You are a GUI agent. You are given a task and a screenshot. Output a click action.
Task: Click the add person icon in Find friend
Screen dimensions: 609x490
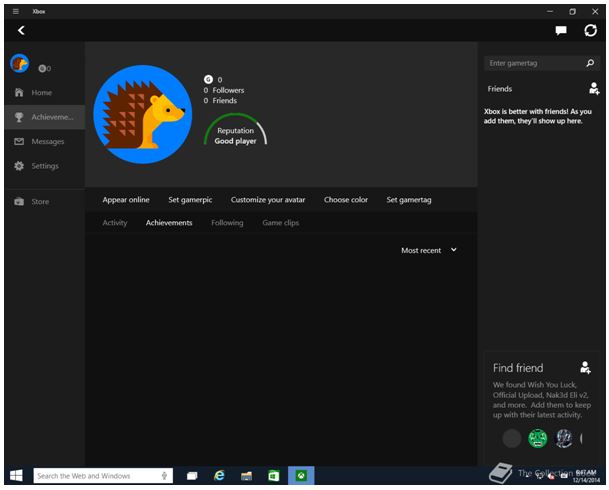(x=585, y=367)
